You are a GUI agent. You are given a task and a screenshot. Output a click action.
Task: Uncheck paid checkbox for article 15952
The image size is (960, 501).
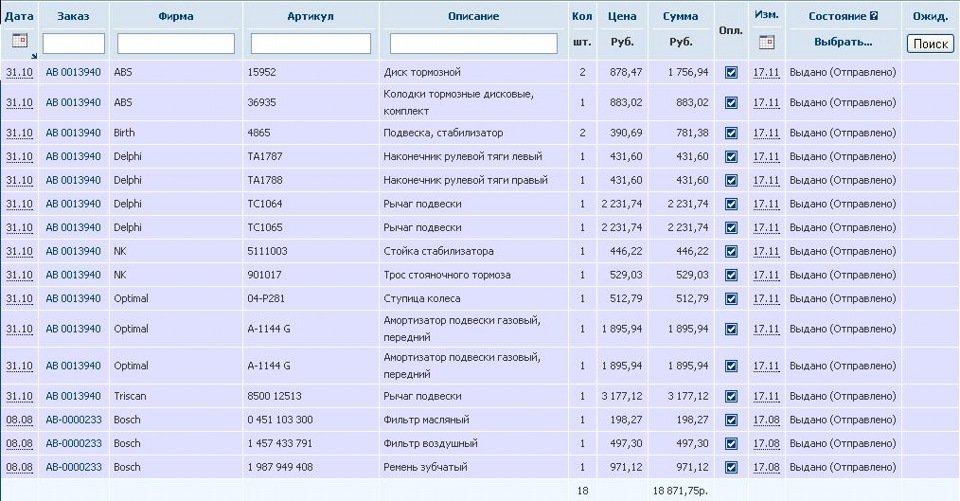[731, 73]
